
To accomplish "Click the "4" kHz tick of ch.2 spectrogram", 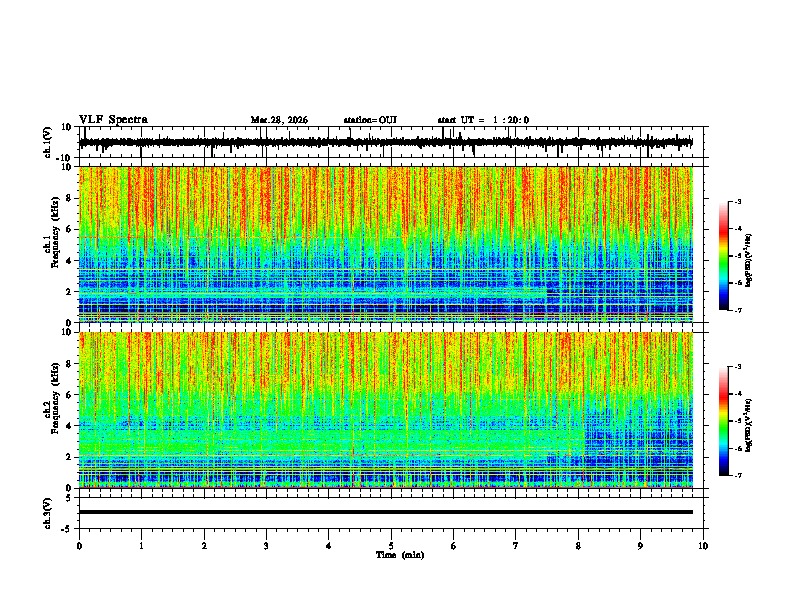I will [69, 426].
